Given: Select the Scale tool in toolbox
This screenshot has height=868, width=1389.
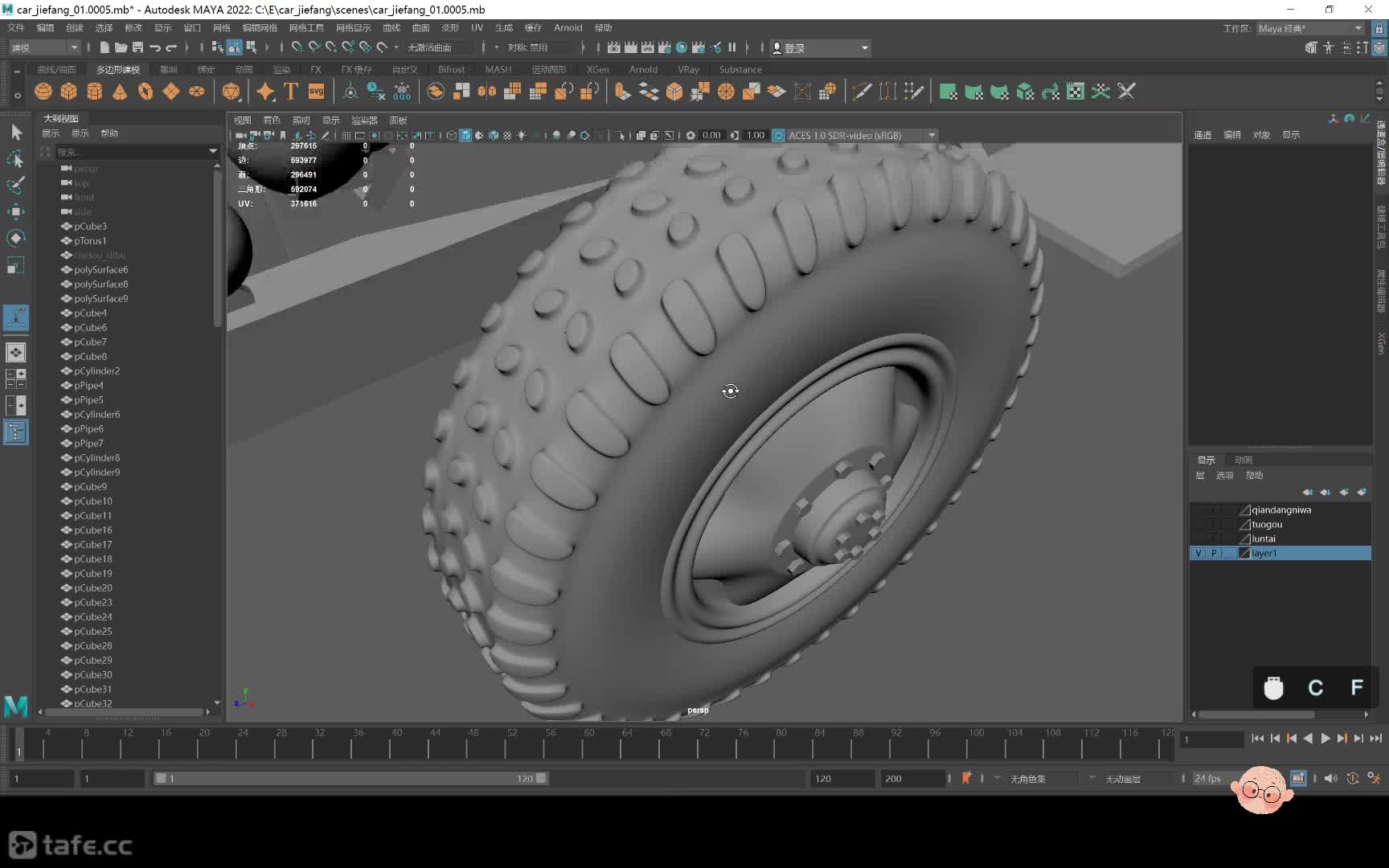Looking at the screenshot, I should tap(16, 264).
